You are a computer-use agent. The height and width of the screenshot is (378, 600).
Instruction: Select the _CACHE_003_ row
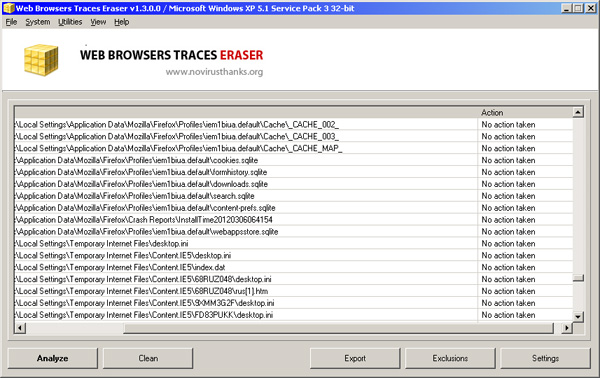pos(293,137)
